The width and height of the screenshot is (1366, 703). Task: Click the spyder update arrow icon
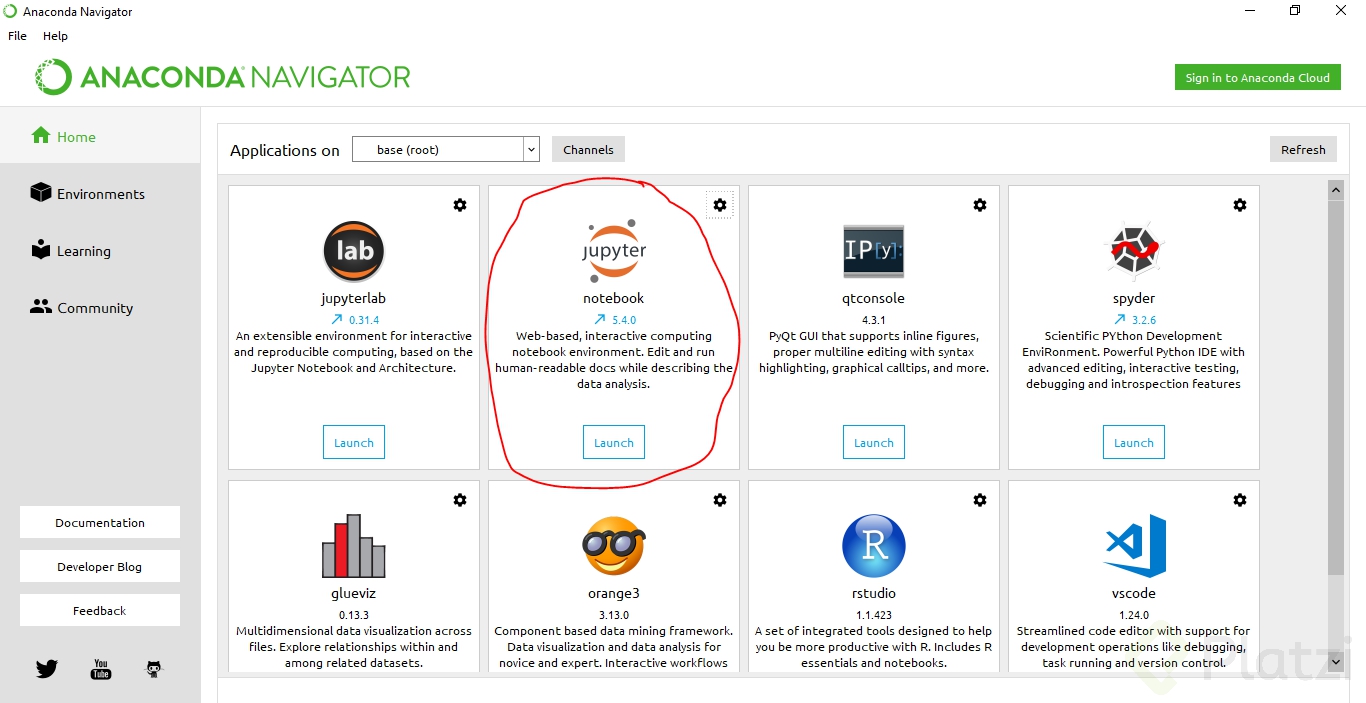[1120, 320]
